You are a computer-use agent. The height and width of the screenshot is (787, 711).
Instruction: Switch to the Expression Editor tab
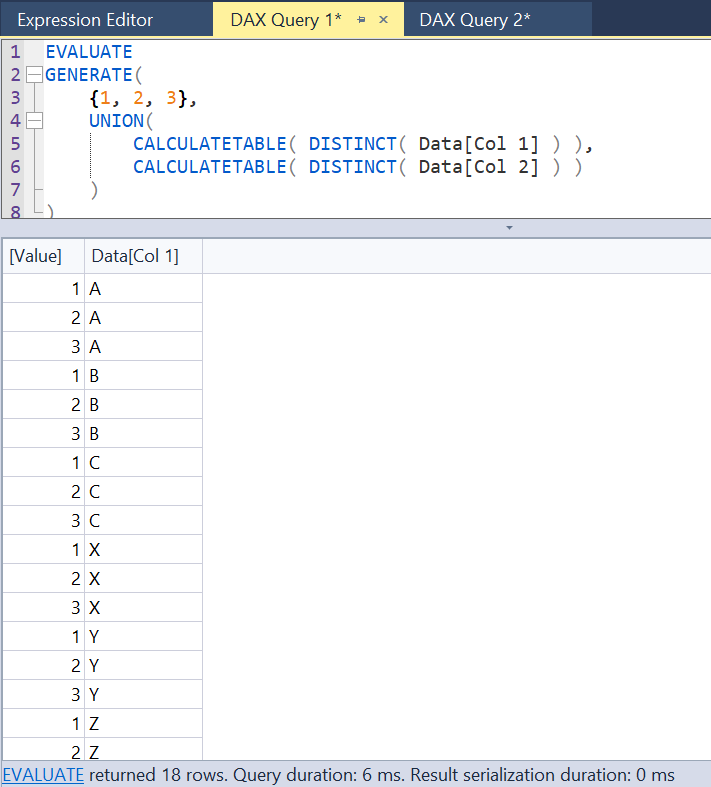(85, 20)
